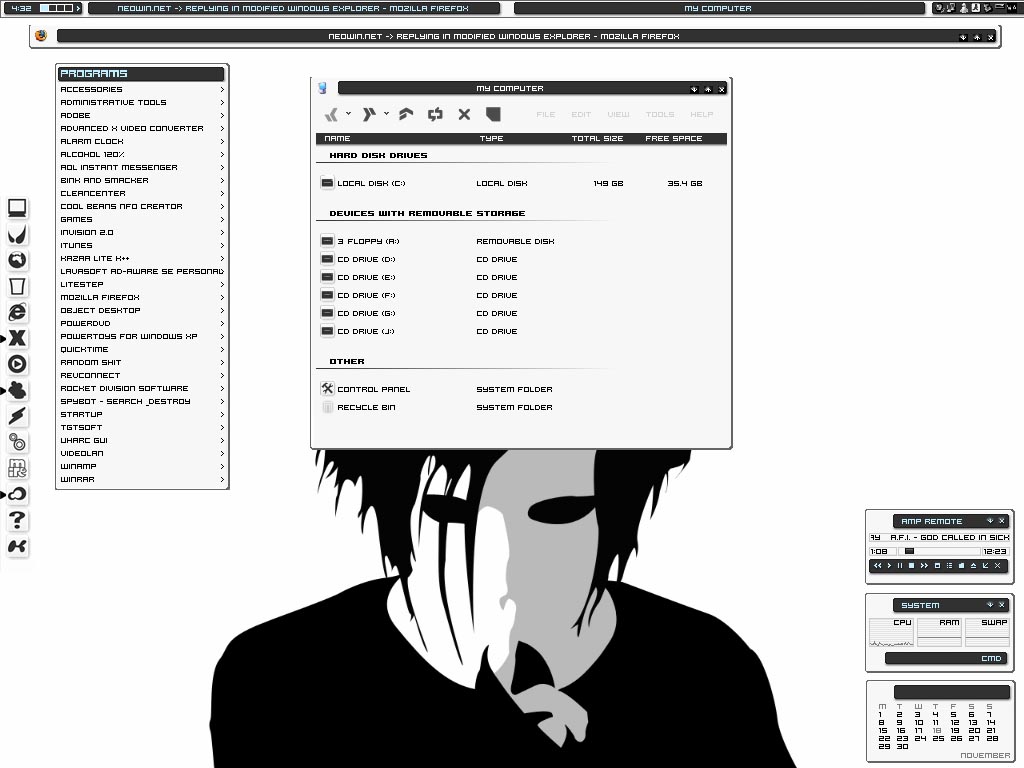1024x768 pixels.
Task: Click the refresh arrows icon in My Computer toolbar
Action: coord(435,114)
